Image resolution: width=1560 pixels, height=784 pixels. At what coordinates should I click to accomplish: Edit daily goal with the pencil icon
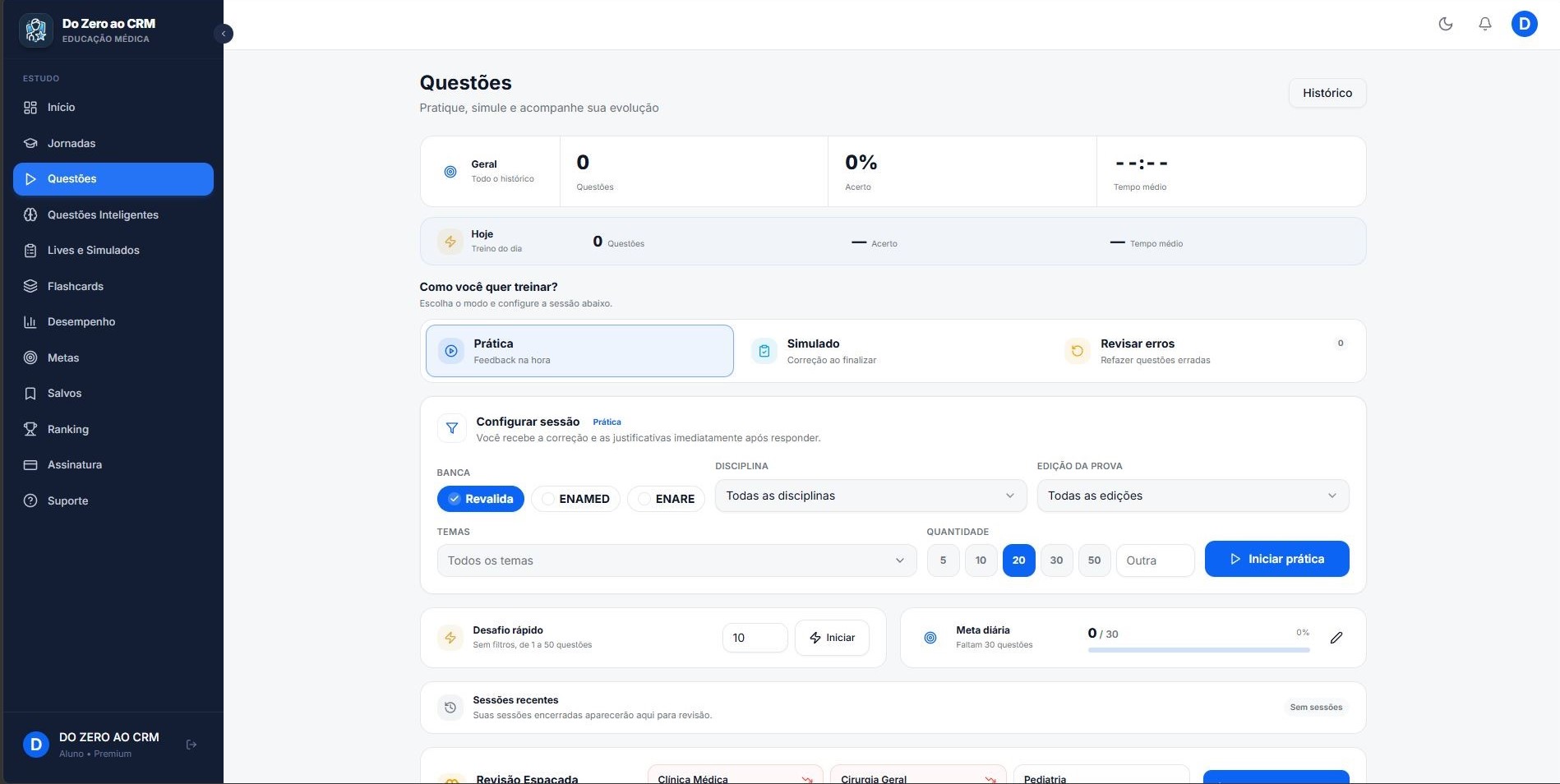1336,638
